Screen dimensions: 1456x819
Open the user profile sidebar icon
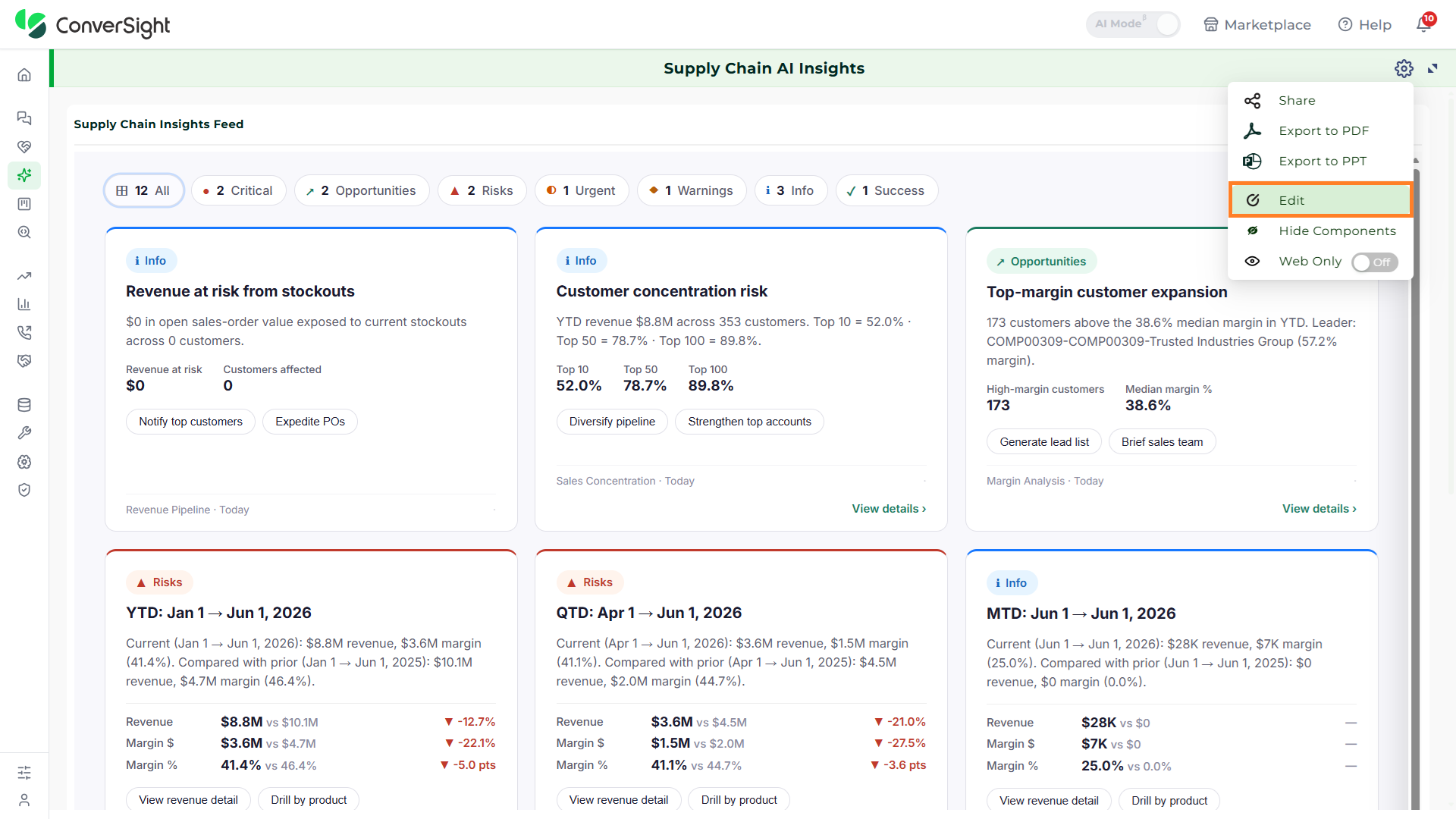pos(24,800)
